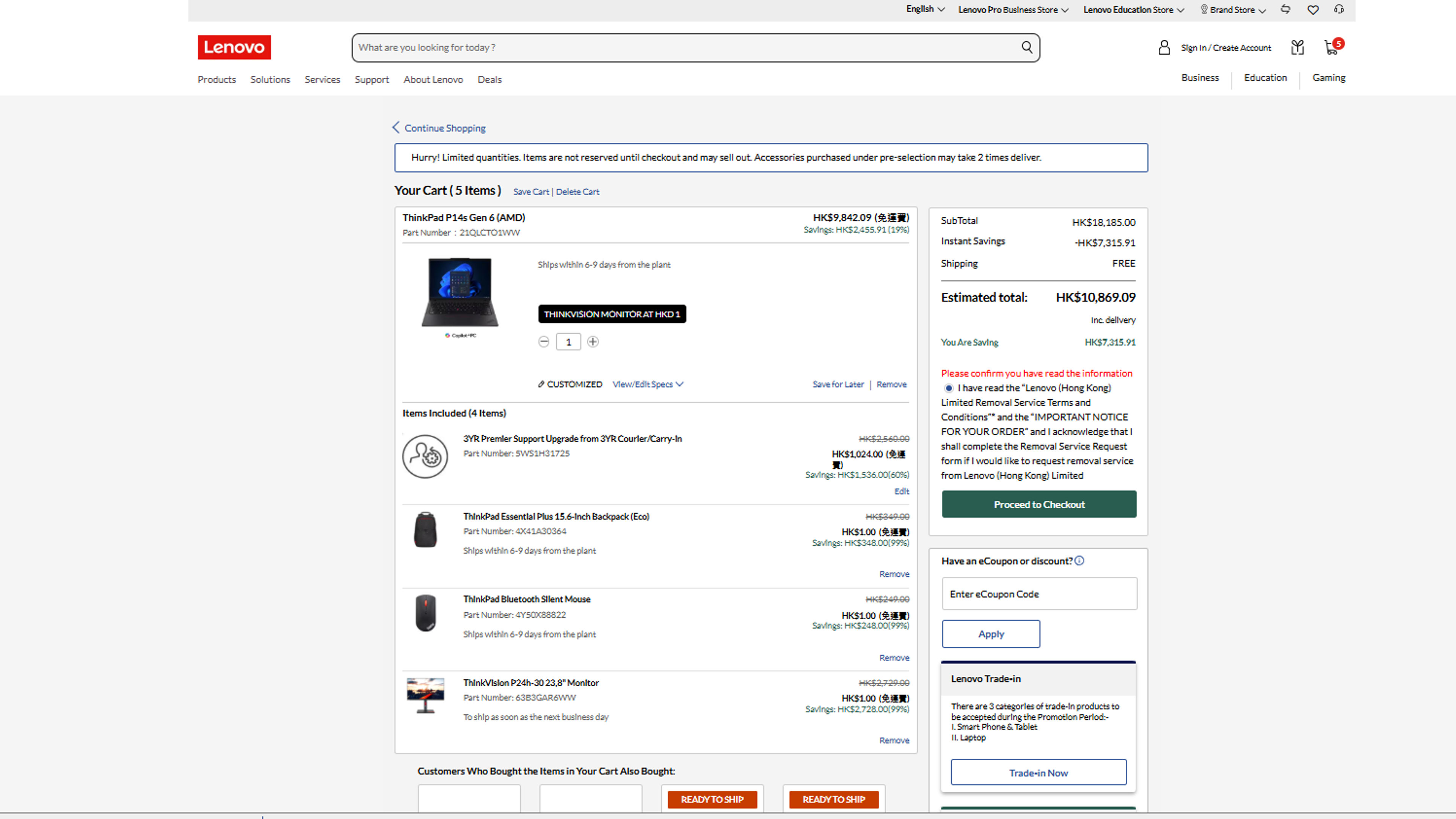Open the Deals menu
The height and width of the screenshot is (819, 1456).
coord(490,80)
